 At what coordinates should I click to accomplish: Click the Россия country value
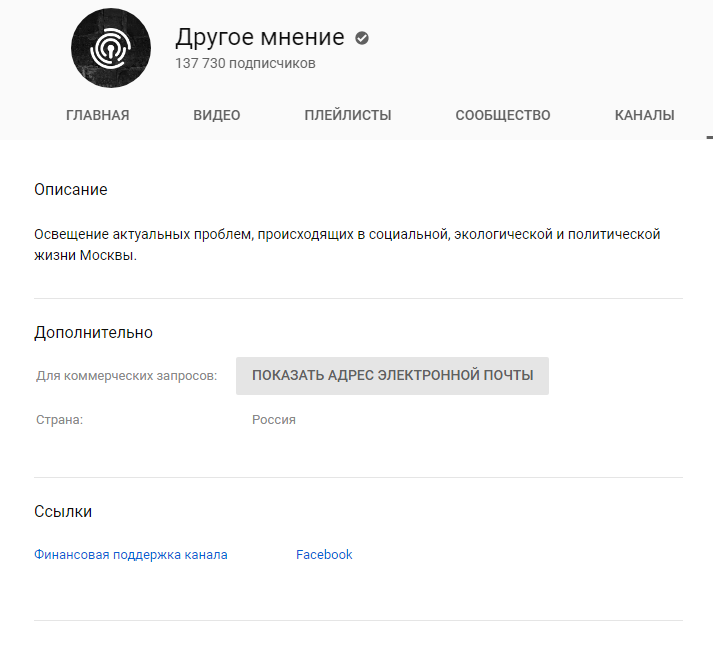(x=274, y=420)
